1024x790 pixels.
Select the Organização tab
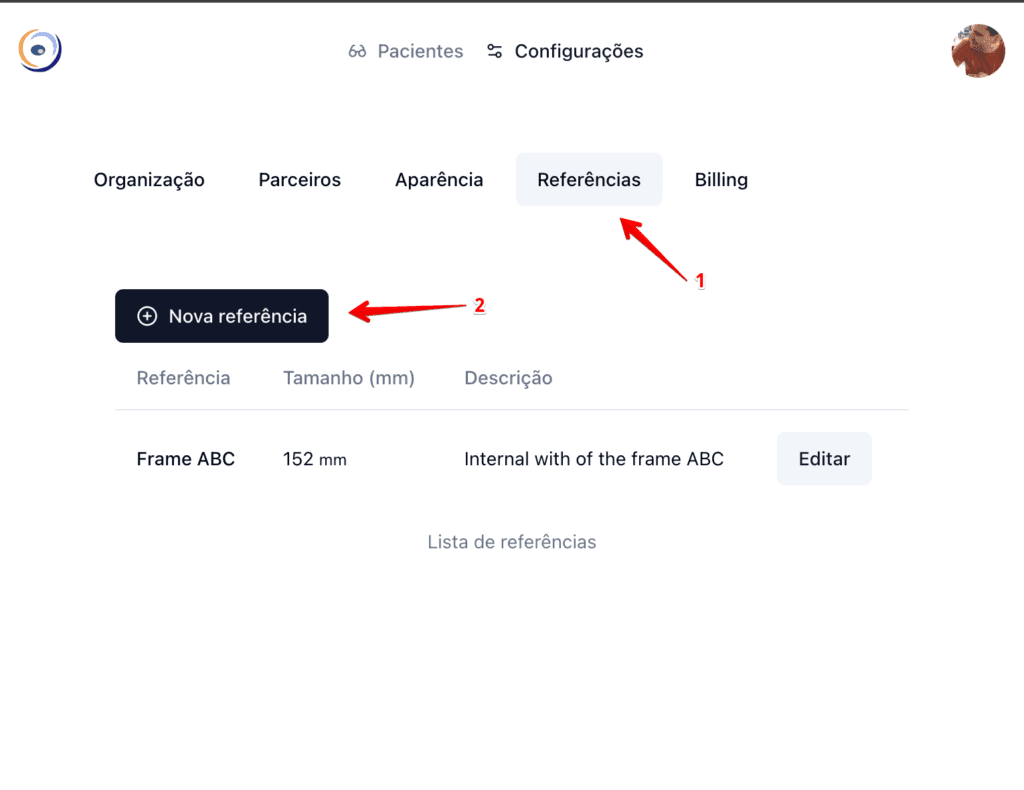point(148,179)
